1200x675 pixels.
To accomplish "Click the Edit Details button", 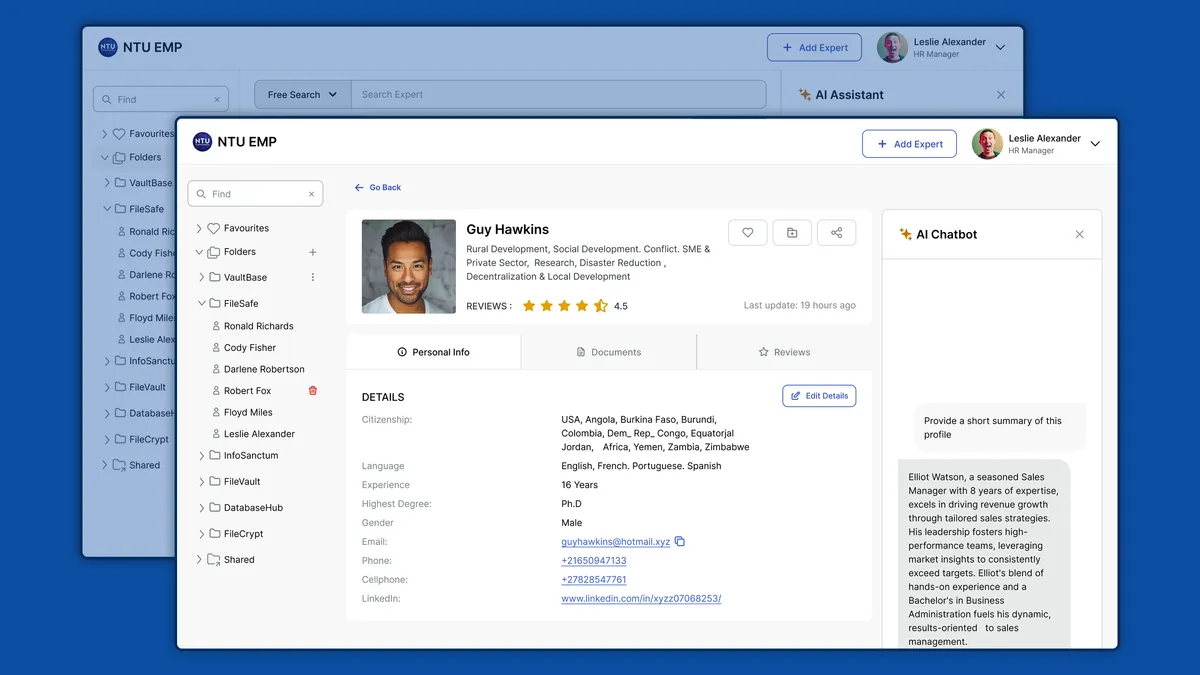I will 819,396.
